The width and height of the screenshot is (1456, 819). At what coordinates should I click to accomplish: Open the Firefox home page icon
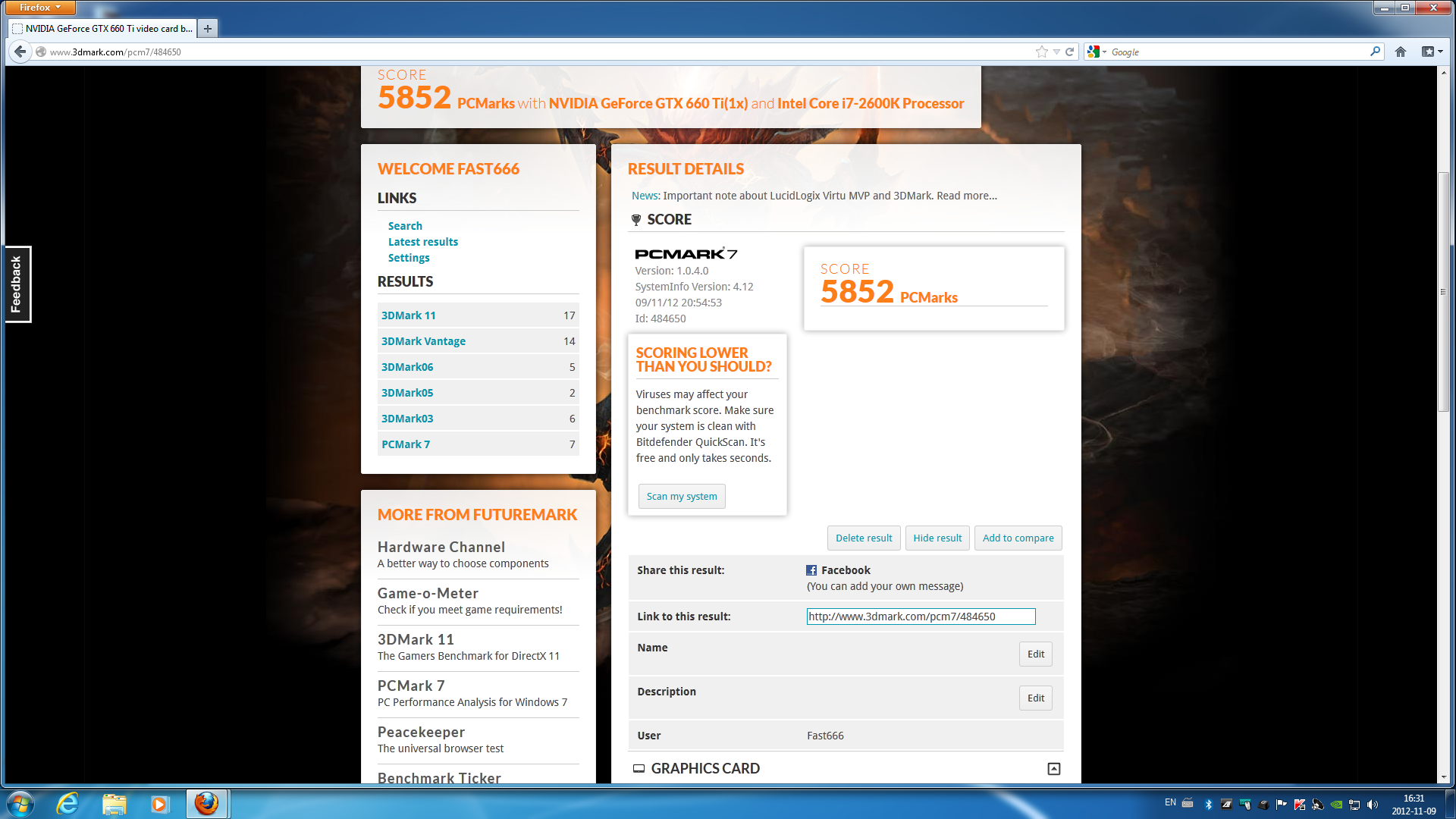tap(1401, 52)
